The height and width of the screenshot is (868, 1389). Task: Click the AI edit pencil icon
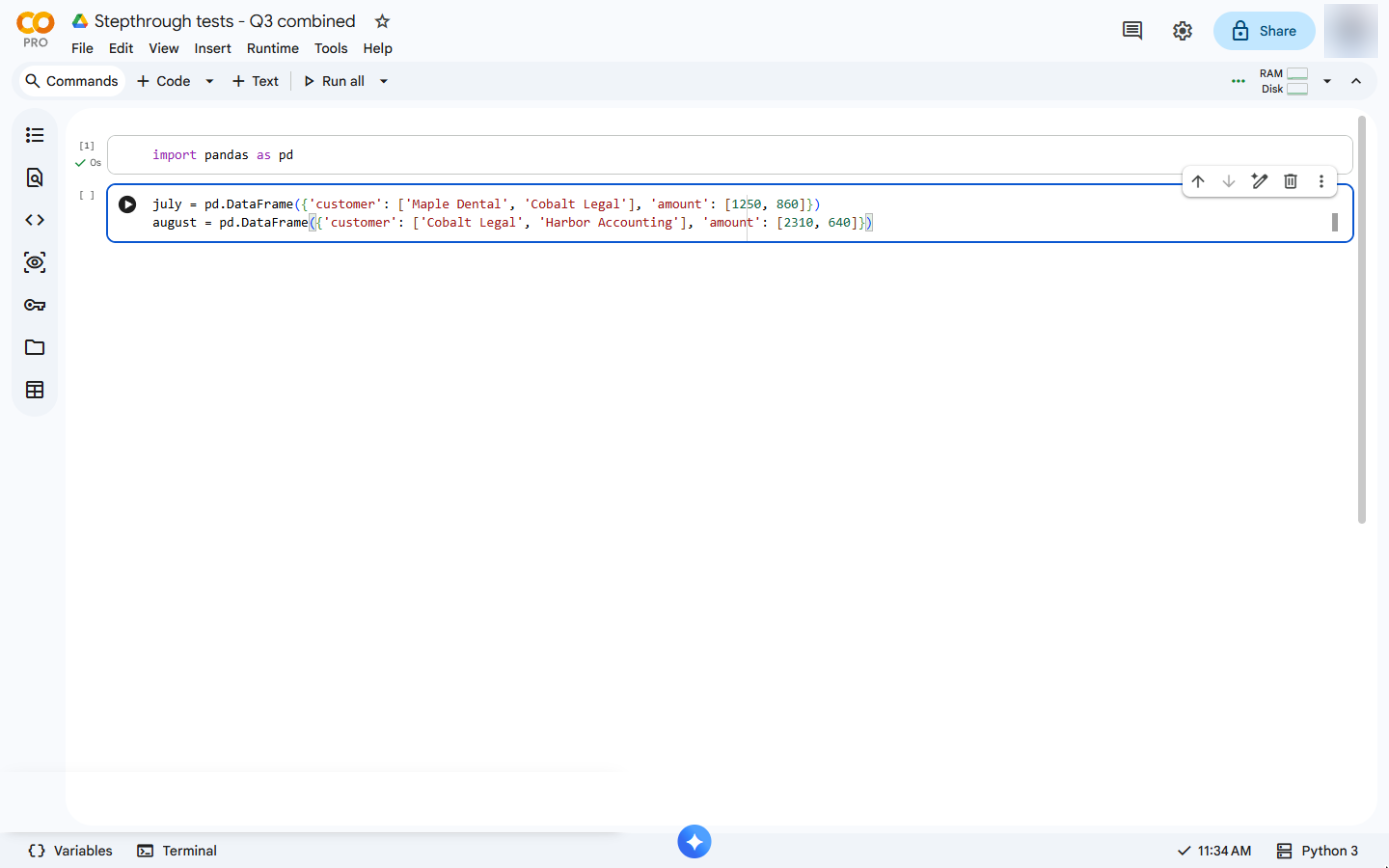pos(1260,181)
